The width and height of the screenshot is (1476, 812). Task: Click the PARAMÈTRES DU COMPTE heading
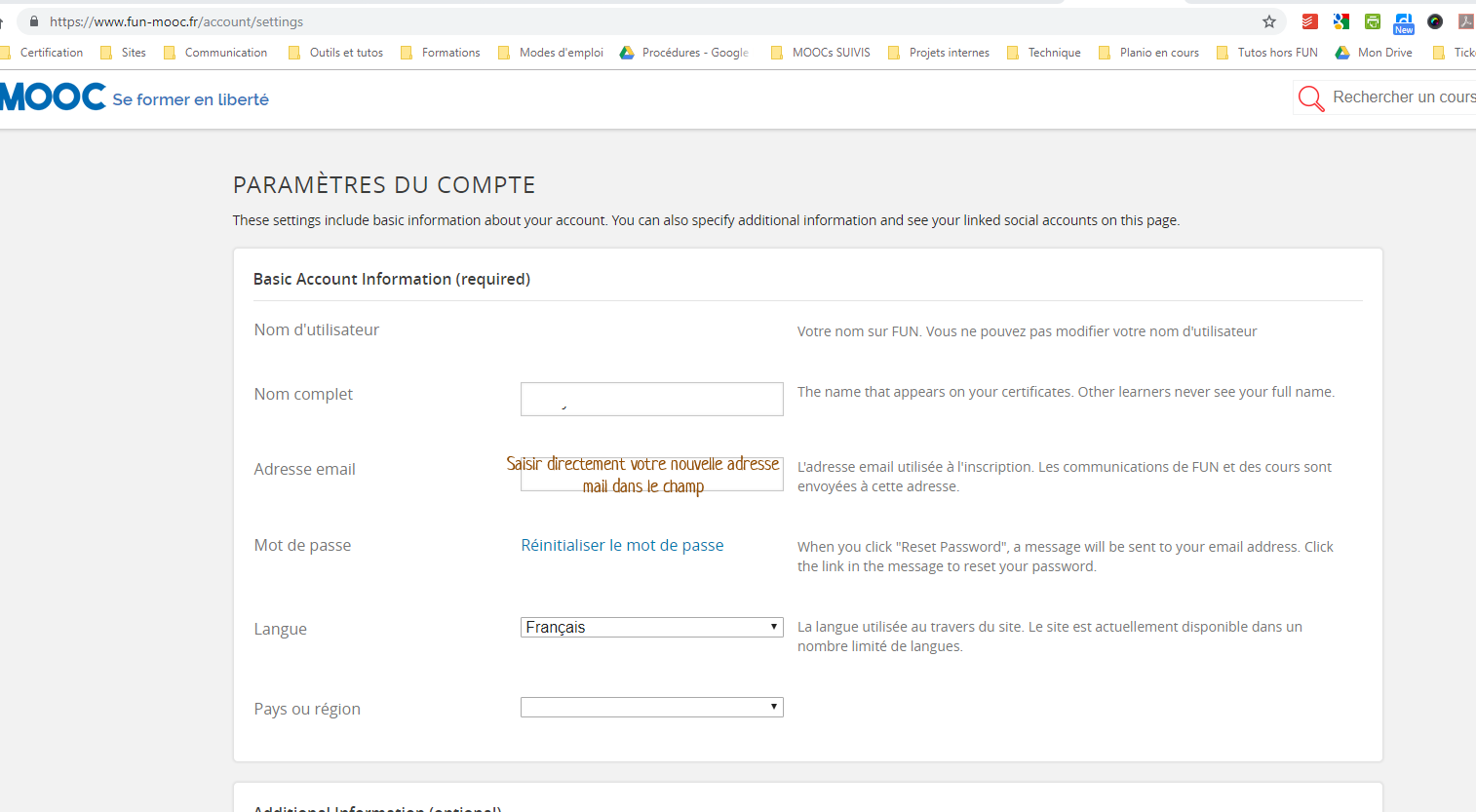point(384,185)
